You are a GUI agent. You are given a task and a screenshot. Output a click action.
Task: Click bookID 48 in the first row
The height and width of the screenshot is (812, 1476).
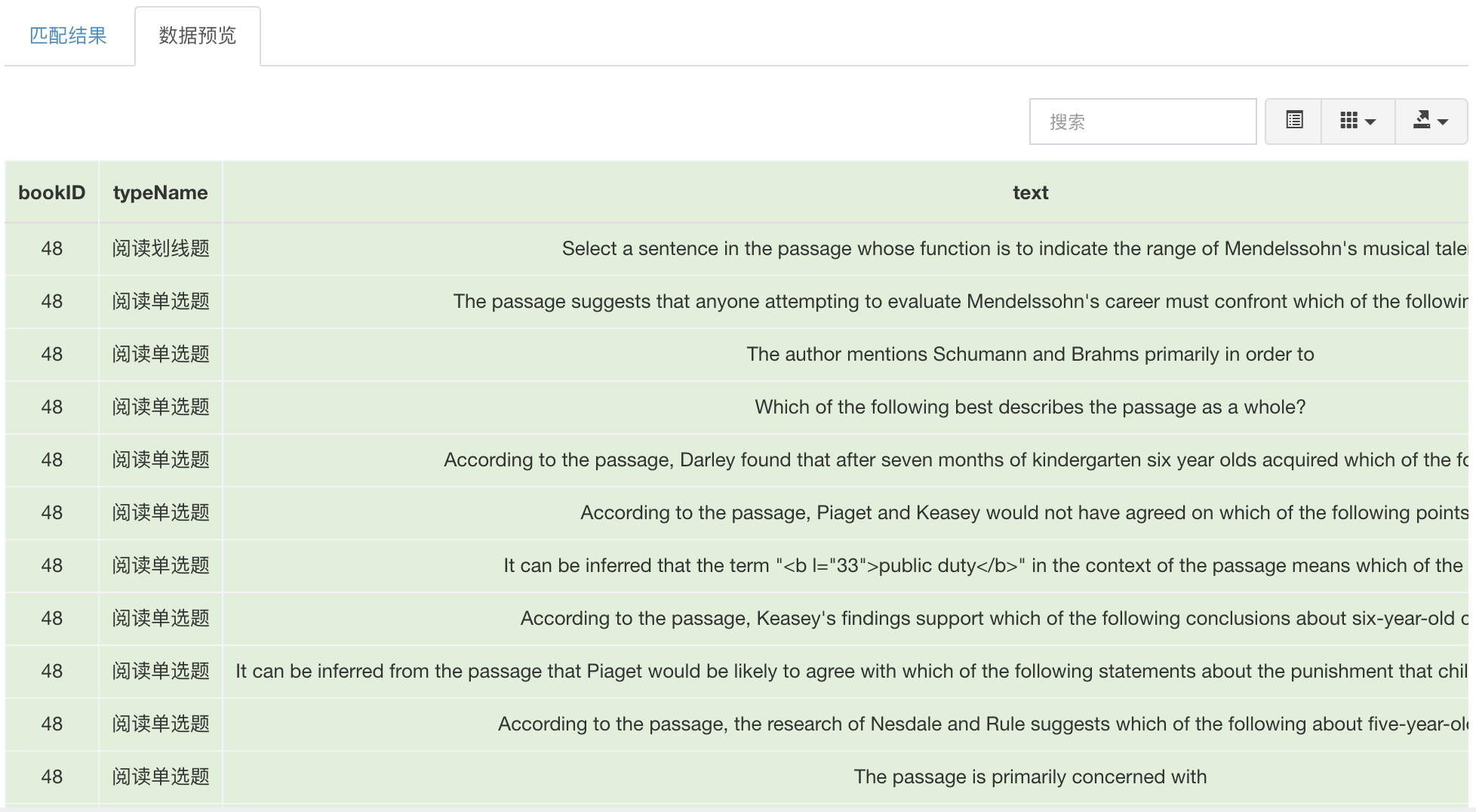(52, 248)
